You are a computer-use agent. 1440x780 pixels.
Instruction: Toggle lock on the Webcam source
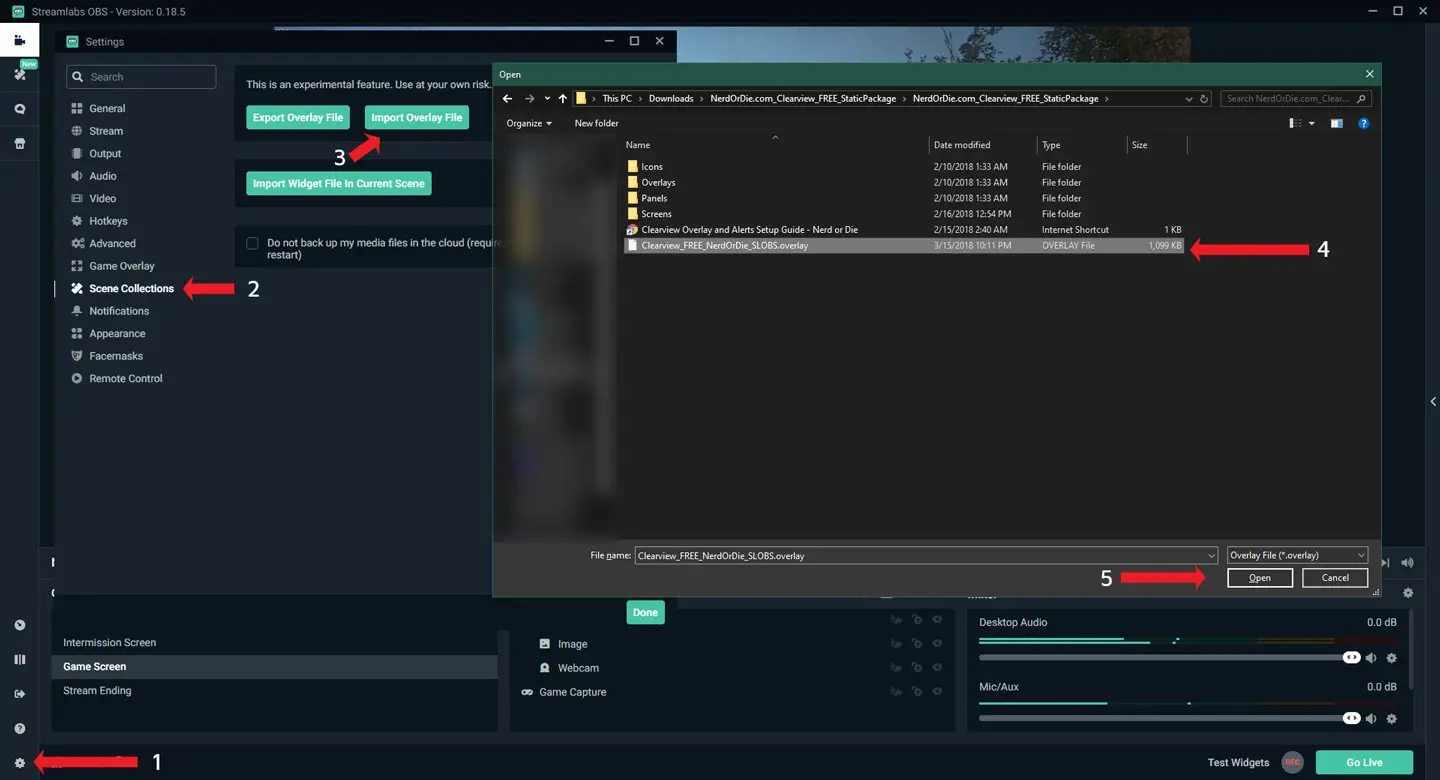(917, 668)
